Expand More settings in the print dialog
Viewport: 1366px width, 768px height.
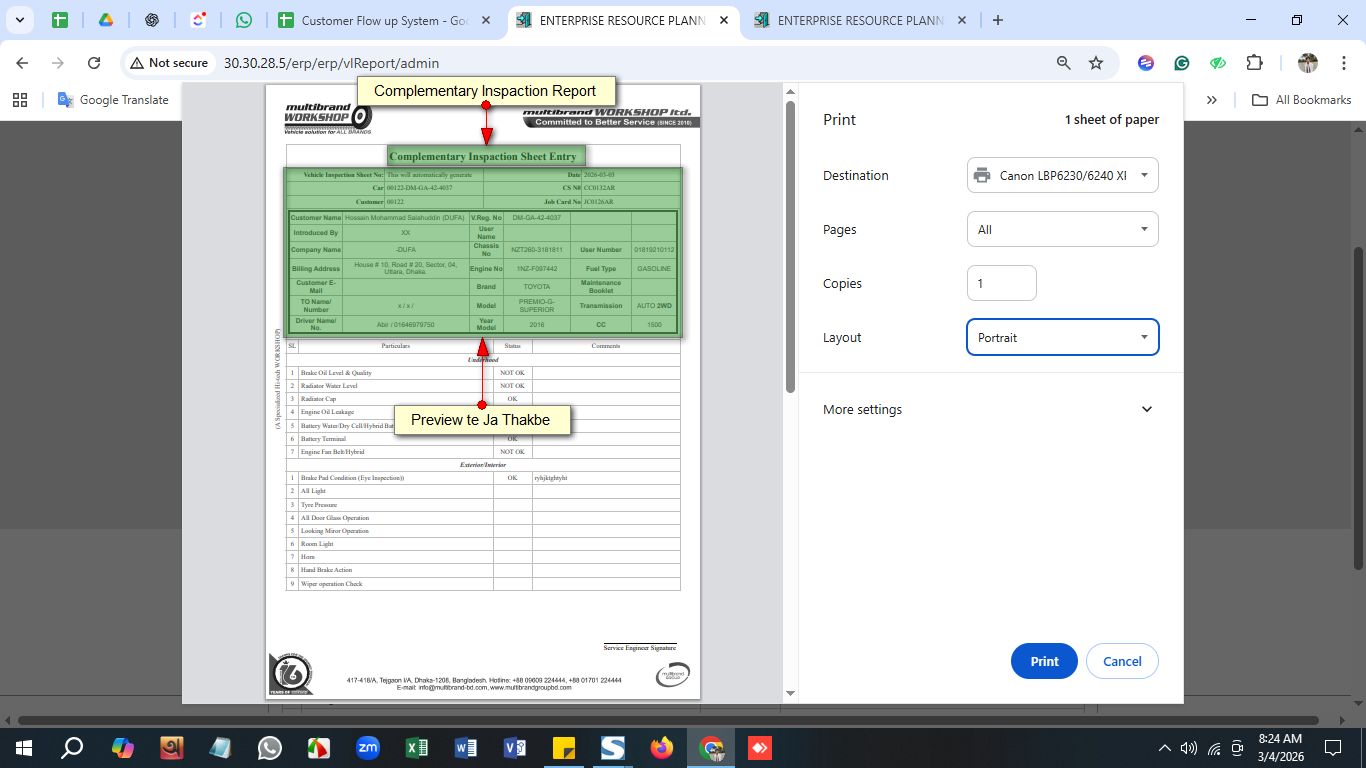point(987,409)
